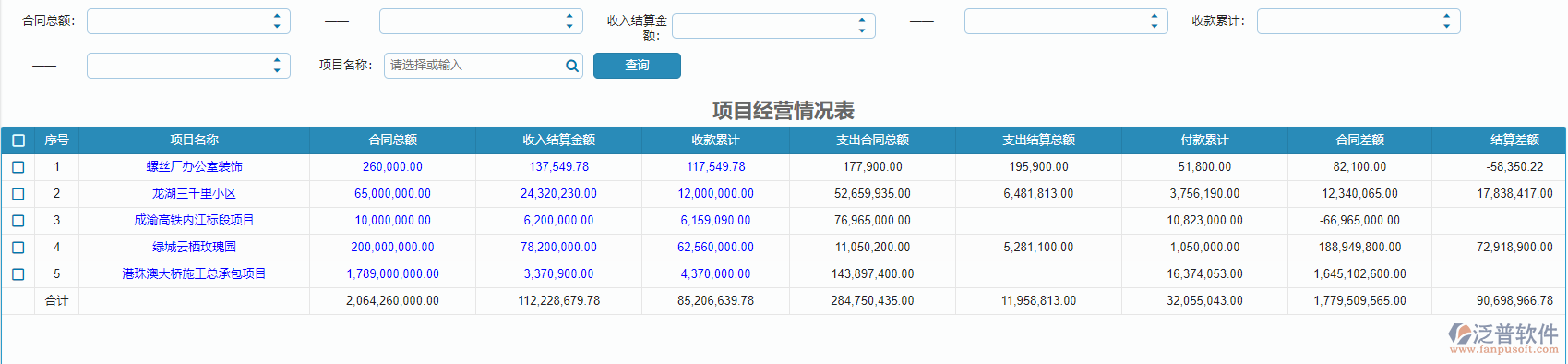Open the 绿城云栖玫瑰园 project link
Screen dimensions: 1568x364
point(194,248)
